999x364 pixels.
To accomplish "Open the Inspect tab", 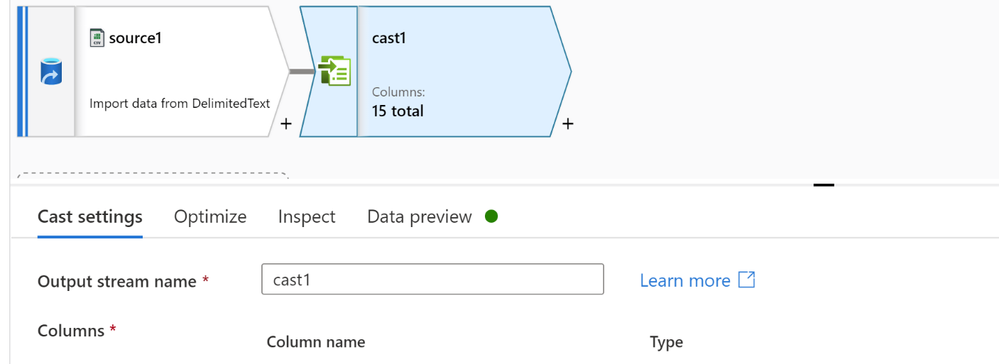I will pos(306,217).
